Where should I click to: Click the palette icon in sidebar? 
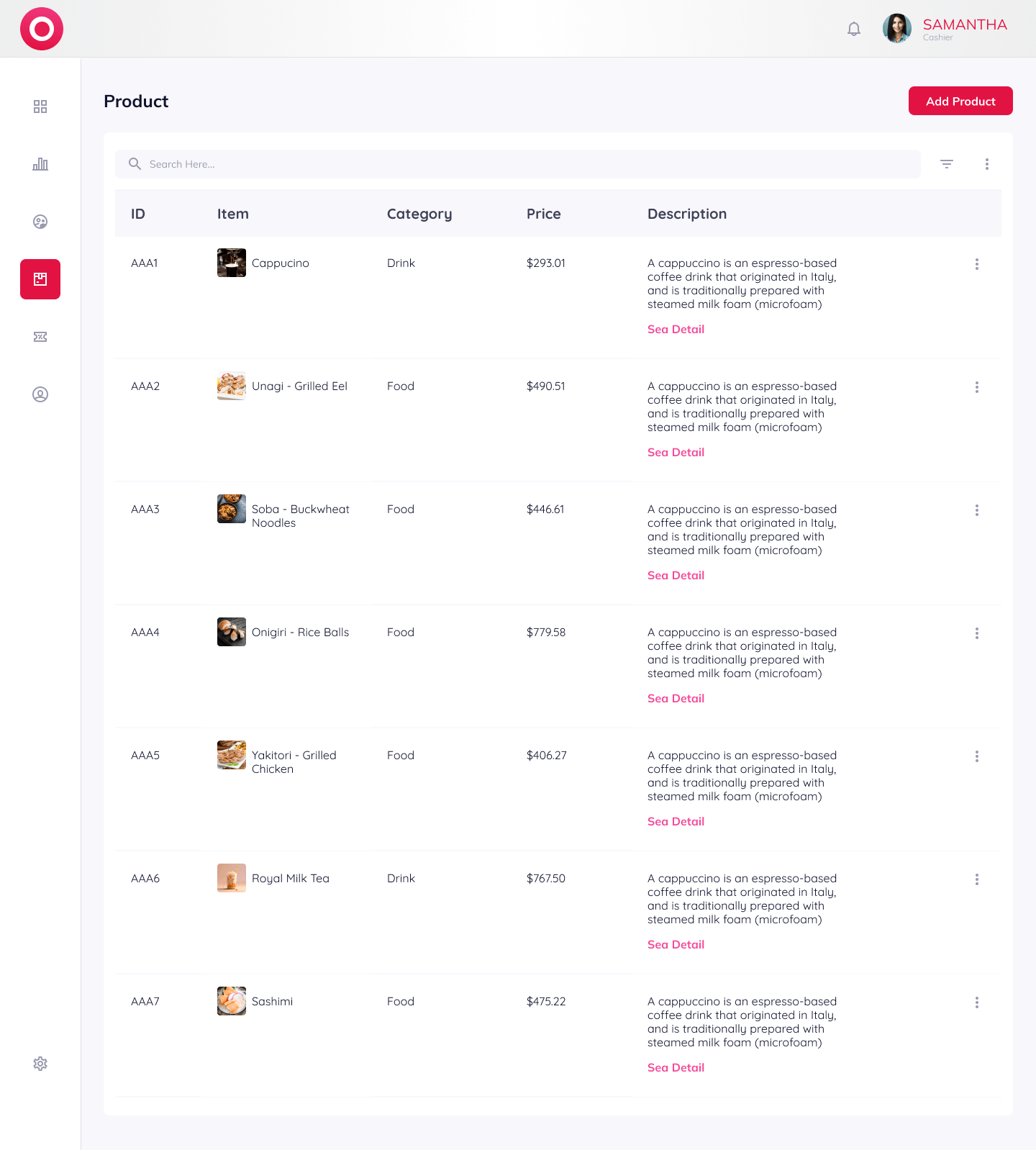point(40,222)
